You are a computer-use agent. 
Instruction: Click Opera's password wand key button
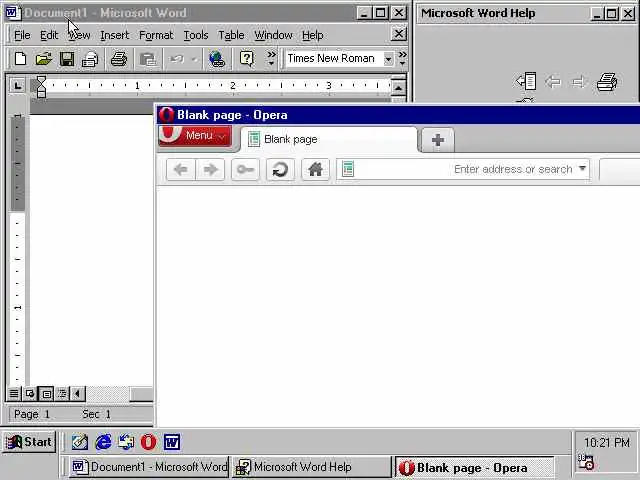point(245,169)
